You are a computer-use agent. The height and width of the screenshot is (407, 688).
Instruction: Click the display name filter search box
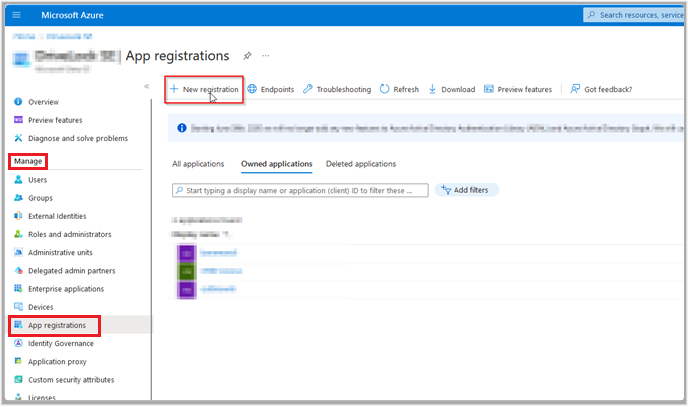click(300, 190)
